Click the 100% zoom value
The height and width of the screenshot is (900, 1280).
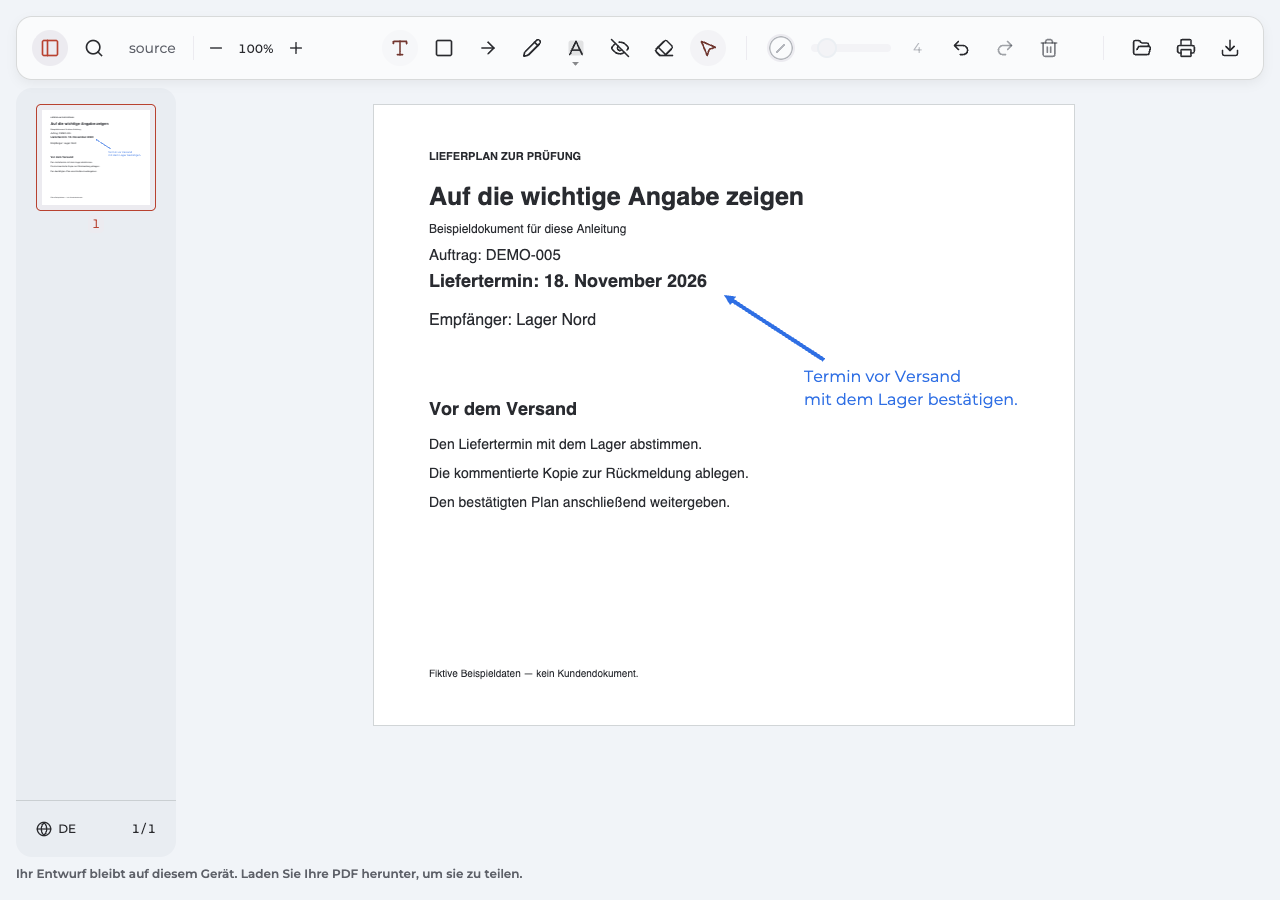[x=256, y=48]
